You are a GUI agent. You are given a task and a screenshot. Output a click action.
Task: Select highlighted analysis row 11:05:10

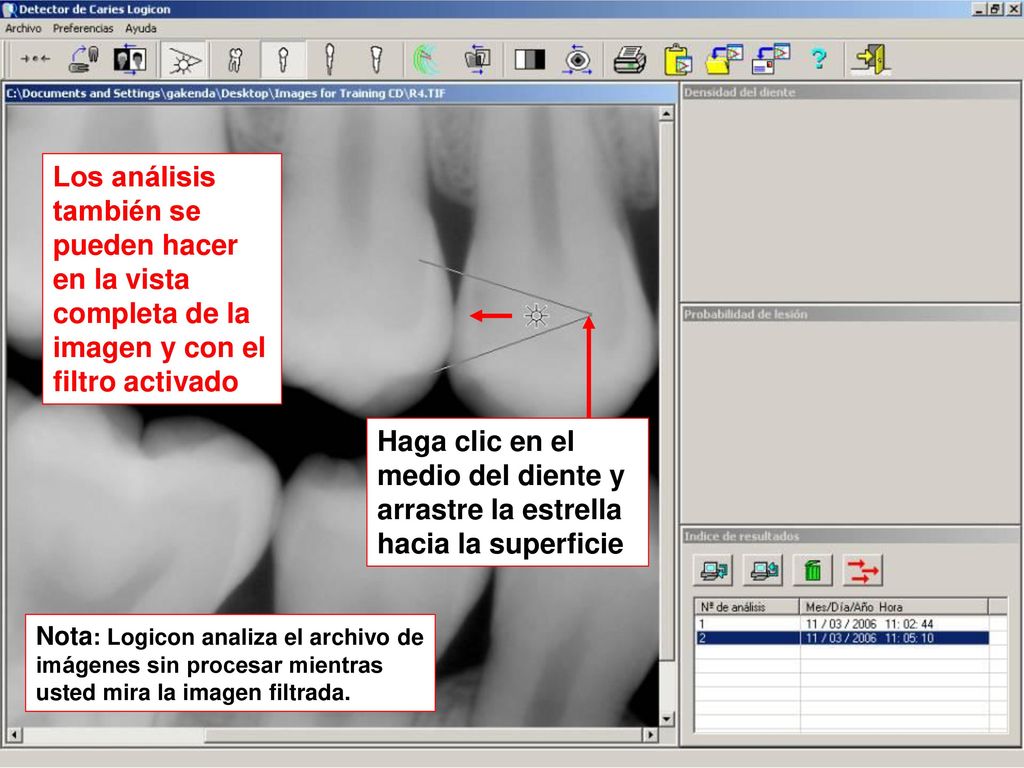point(842,638)
